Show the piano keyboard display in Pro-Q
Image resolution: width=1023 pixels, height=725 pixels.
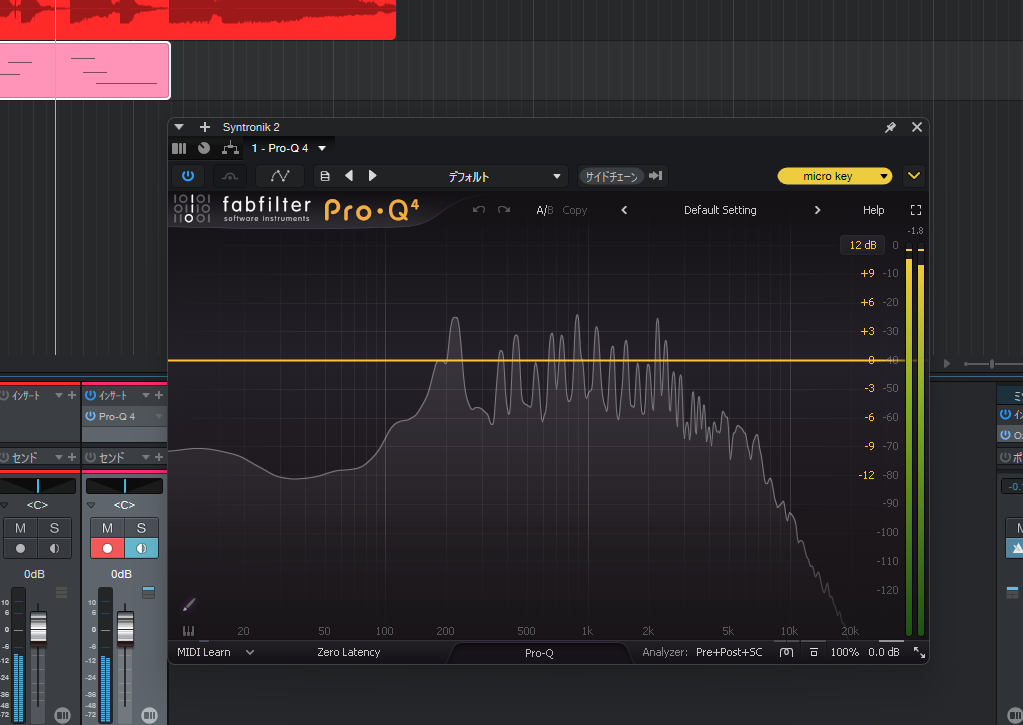coord(187,631)
